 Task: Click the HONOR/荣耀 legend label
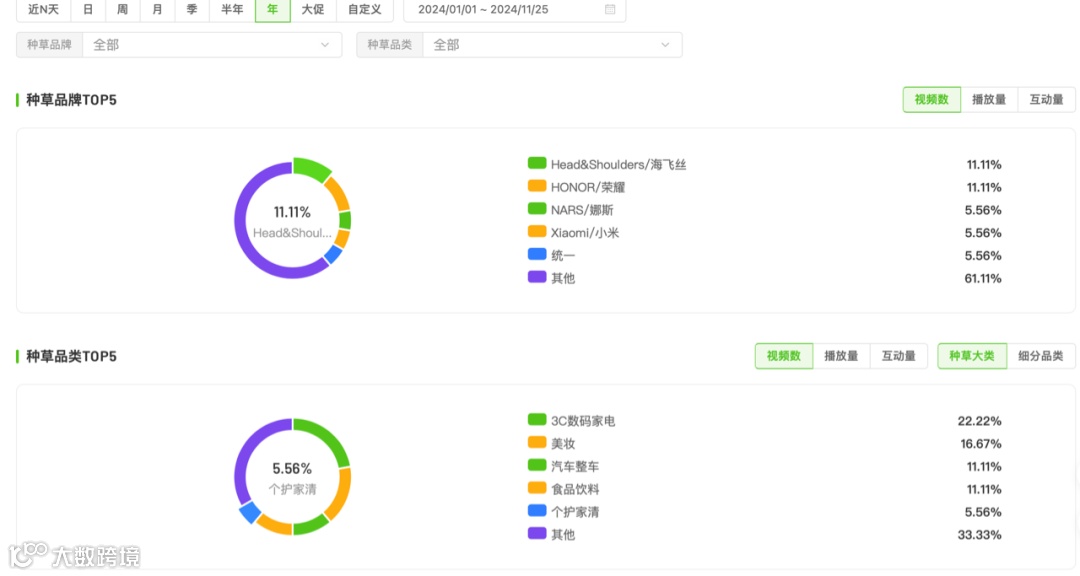(588, 187)
